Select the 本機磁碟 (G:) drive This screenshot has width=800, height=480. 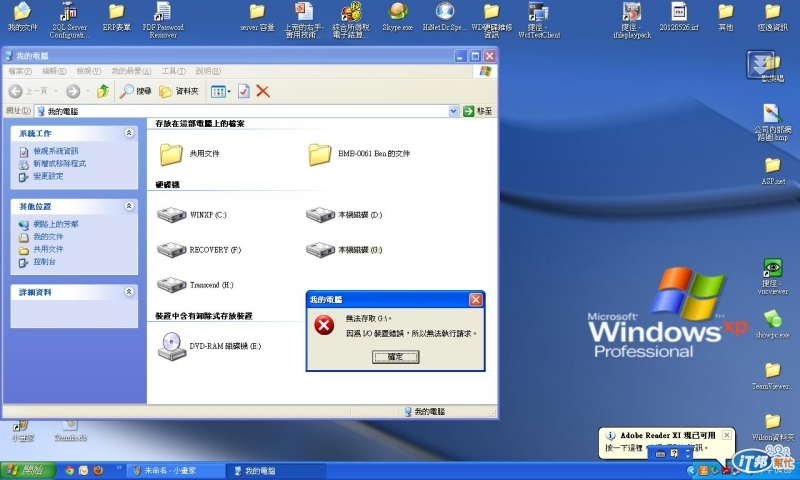[x=343, y=250]
